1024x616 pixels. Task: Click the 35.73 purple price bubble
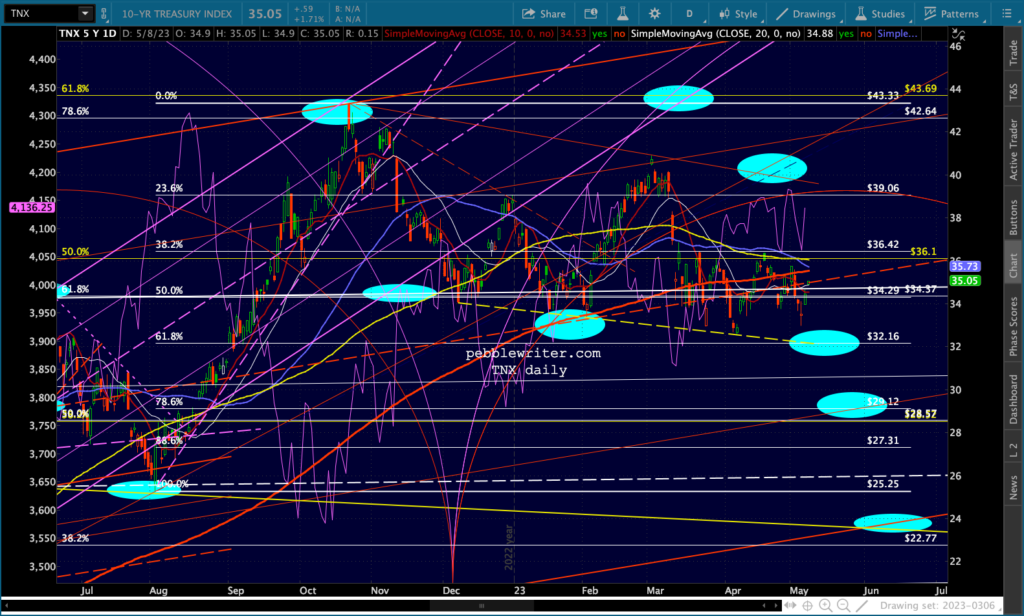point(964,267)
